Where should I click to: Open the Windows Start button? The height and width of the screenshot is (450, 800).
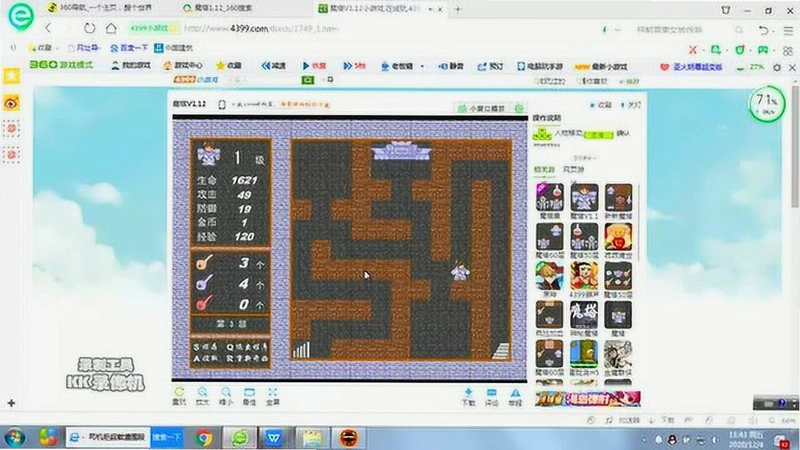[x=15, y=438]
